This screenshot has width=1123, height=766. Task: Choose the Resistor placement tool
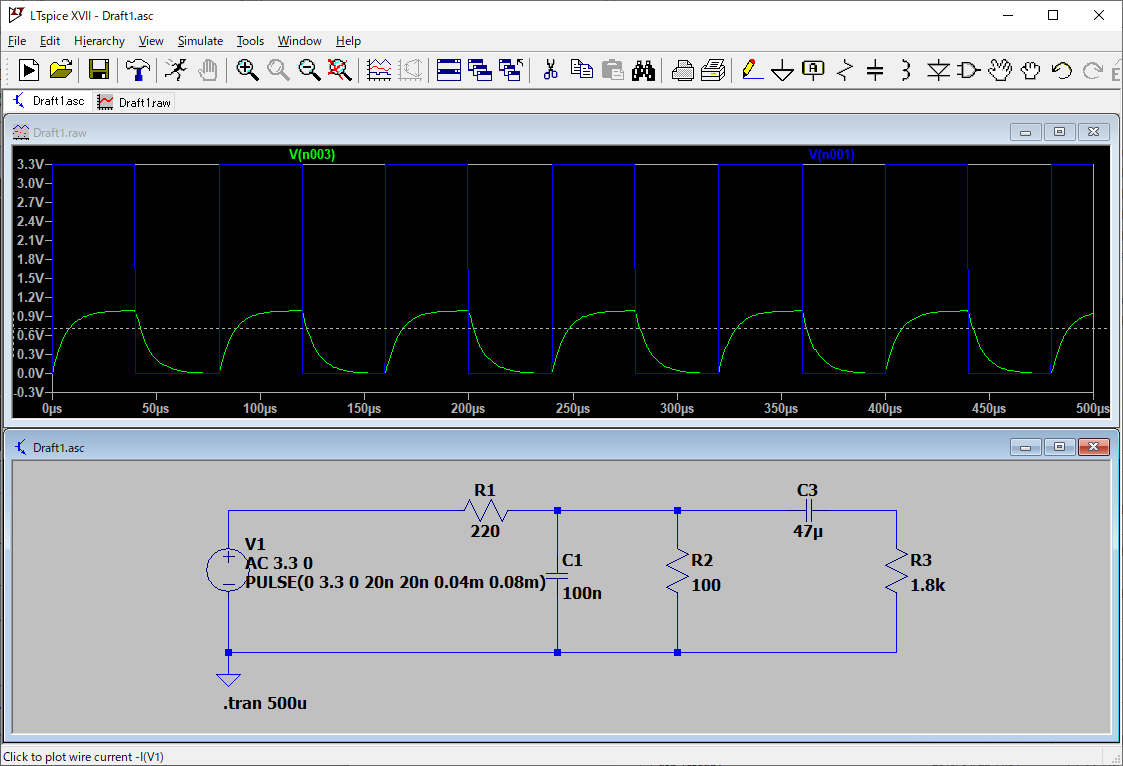[845, 70]
